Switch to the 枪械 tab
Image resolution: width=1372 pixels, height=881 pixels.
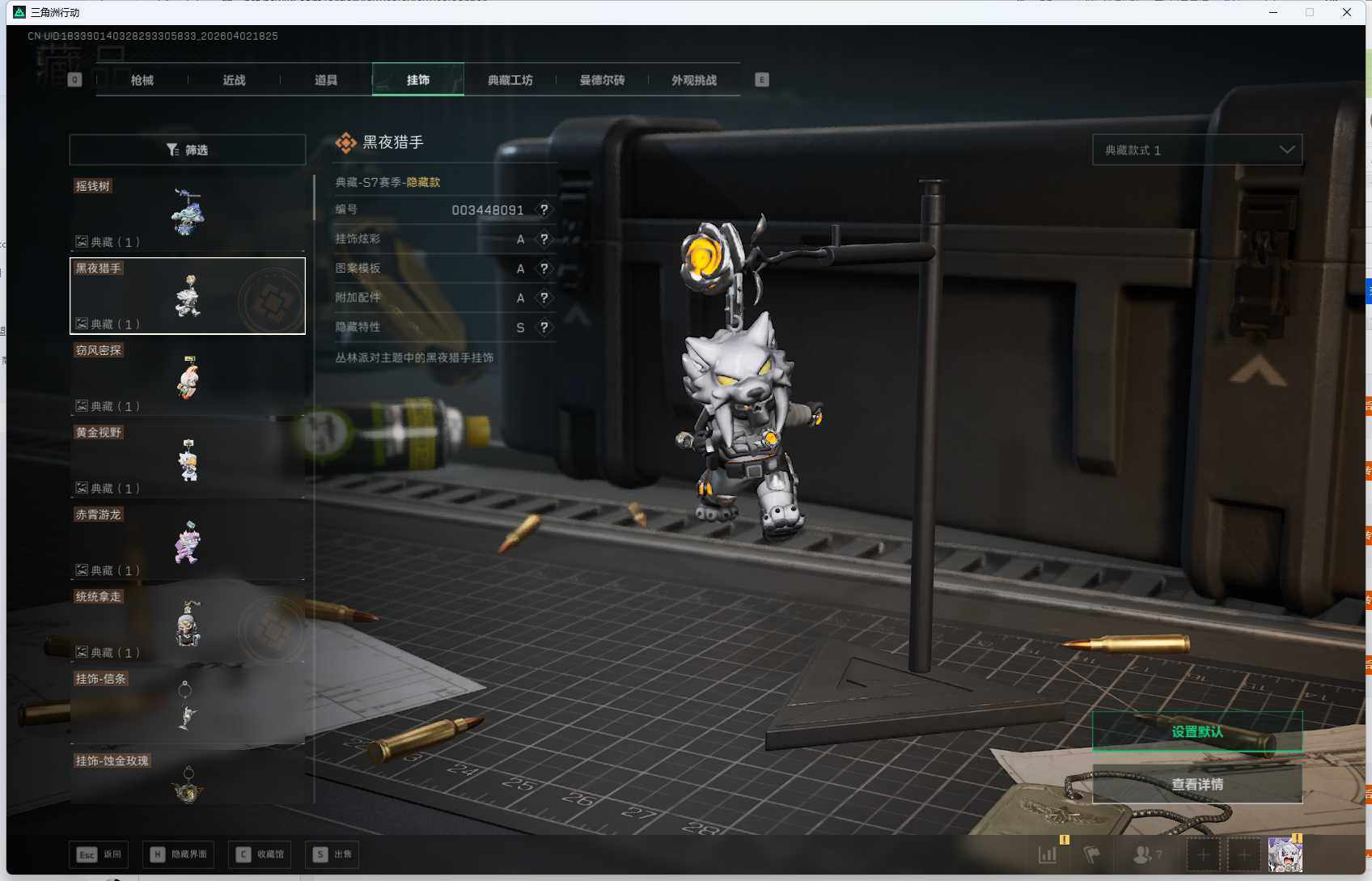pyautogui.click(x=142, y=80)
